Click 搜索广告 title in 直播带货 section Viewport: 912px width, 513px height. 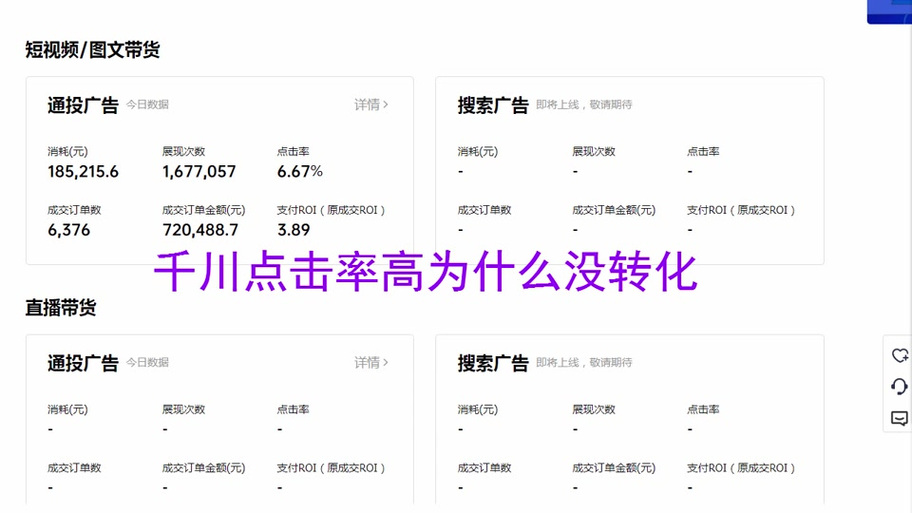(x=493, y=363)
